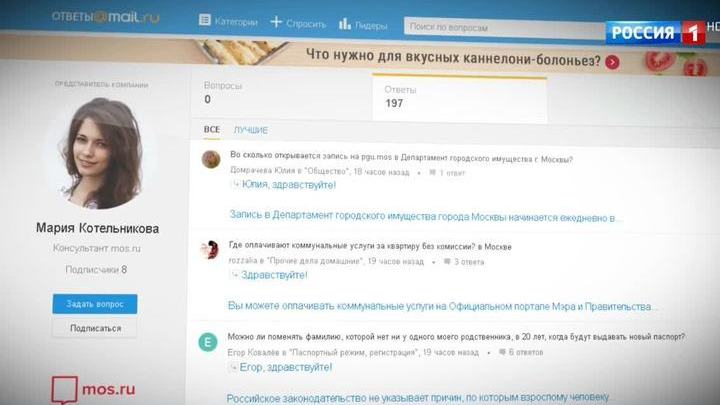Click the rozzalia user avatar
The image size is (720, 405).
[x=210, y=249]
